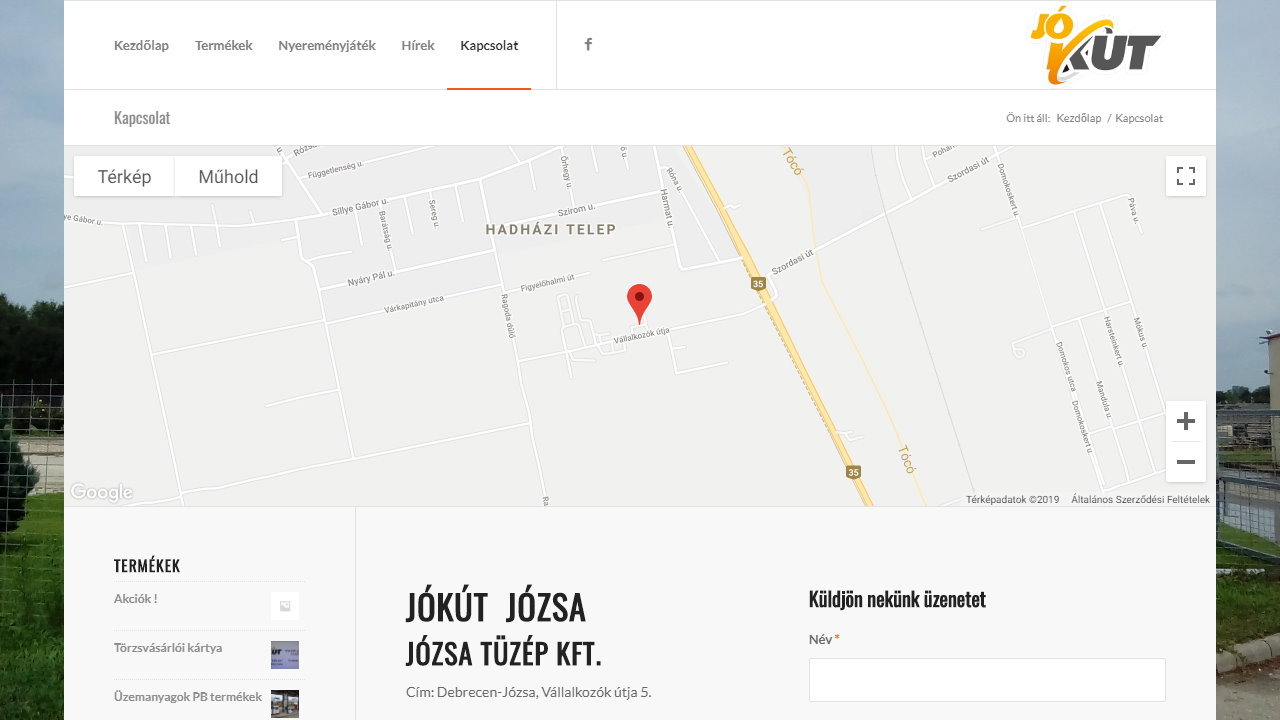Screen dimensions: 1280x720
Task: Click the red location pin marker
Action: 639,303
